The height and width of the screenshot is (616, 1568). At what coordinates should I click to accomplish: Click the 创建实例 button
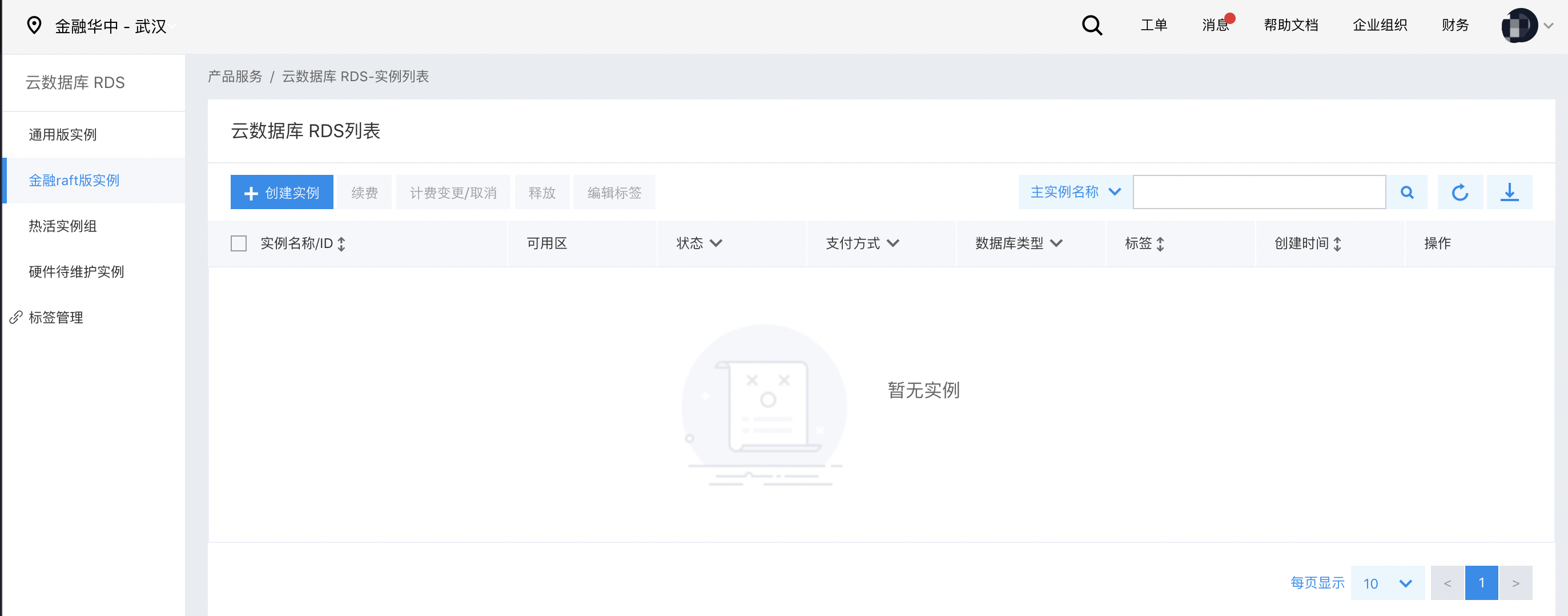tap(282, 193)
